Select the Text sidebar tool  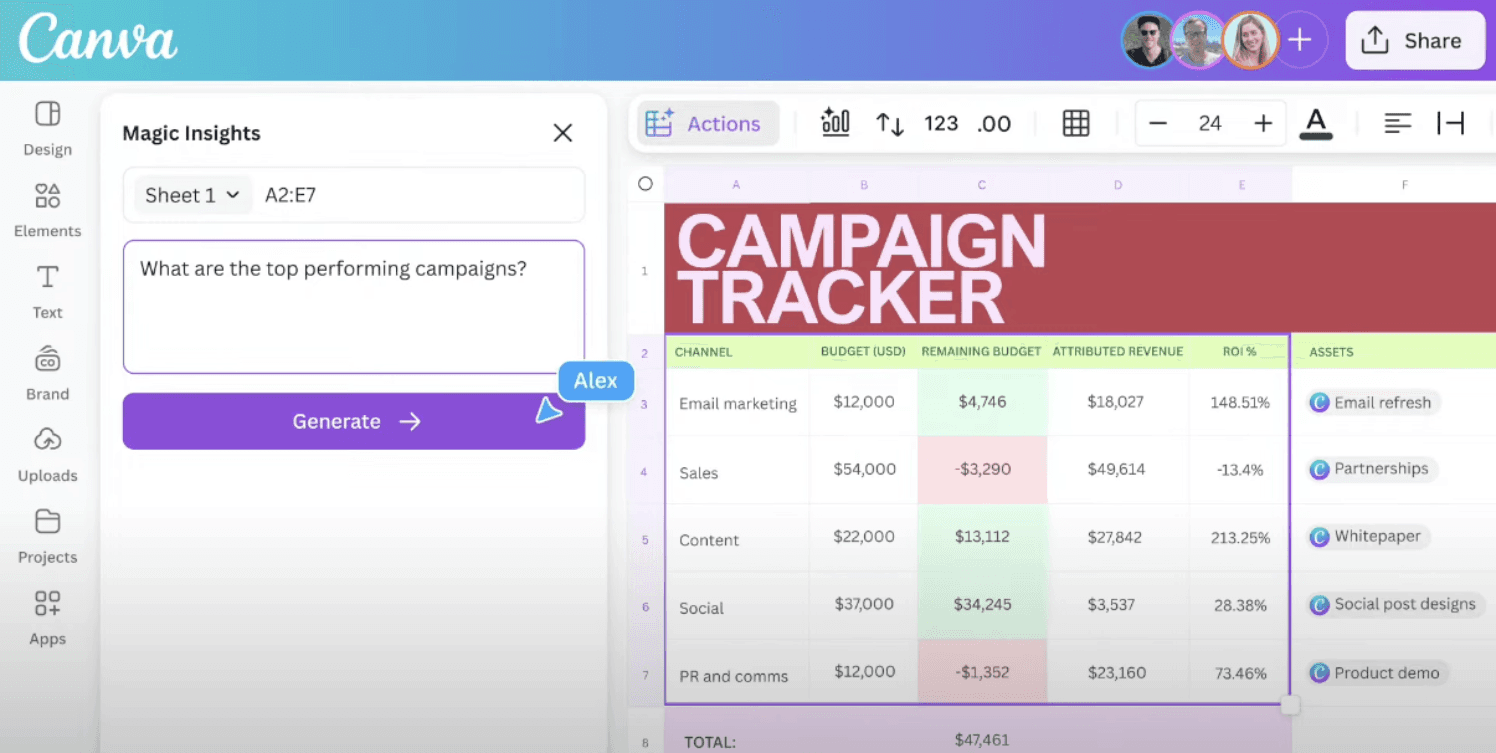coord(47,292)
